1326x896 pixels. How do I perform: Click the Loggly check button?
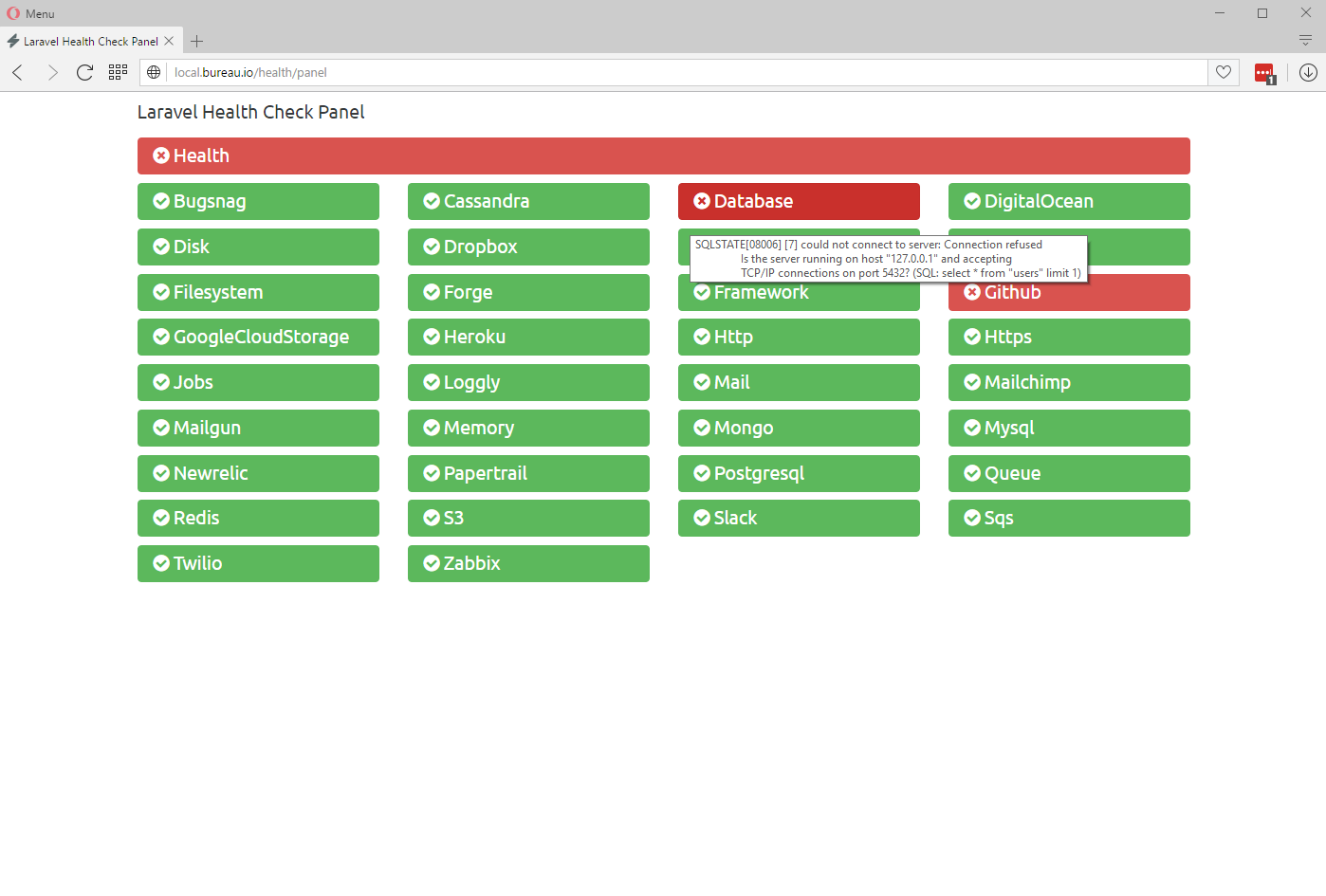coord(528,382)
